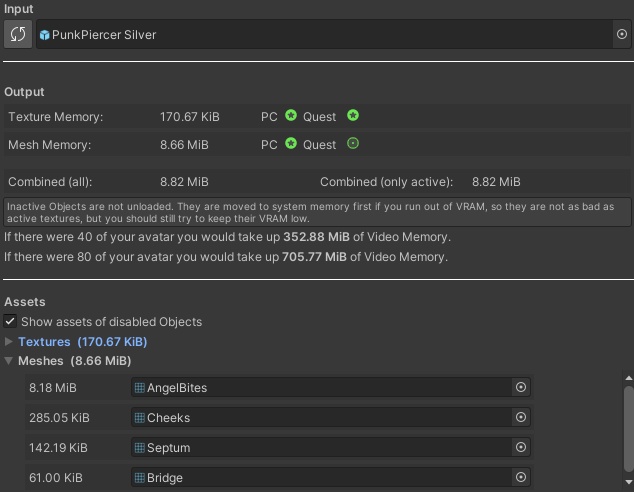Open object picker for AngelBites mesh

tap(520, 387)
